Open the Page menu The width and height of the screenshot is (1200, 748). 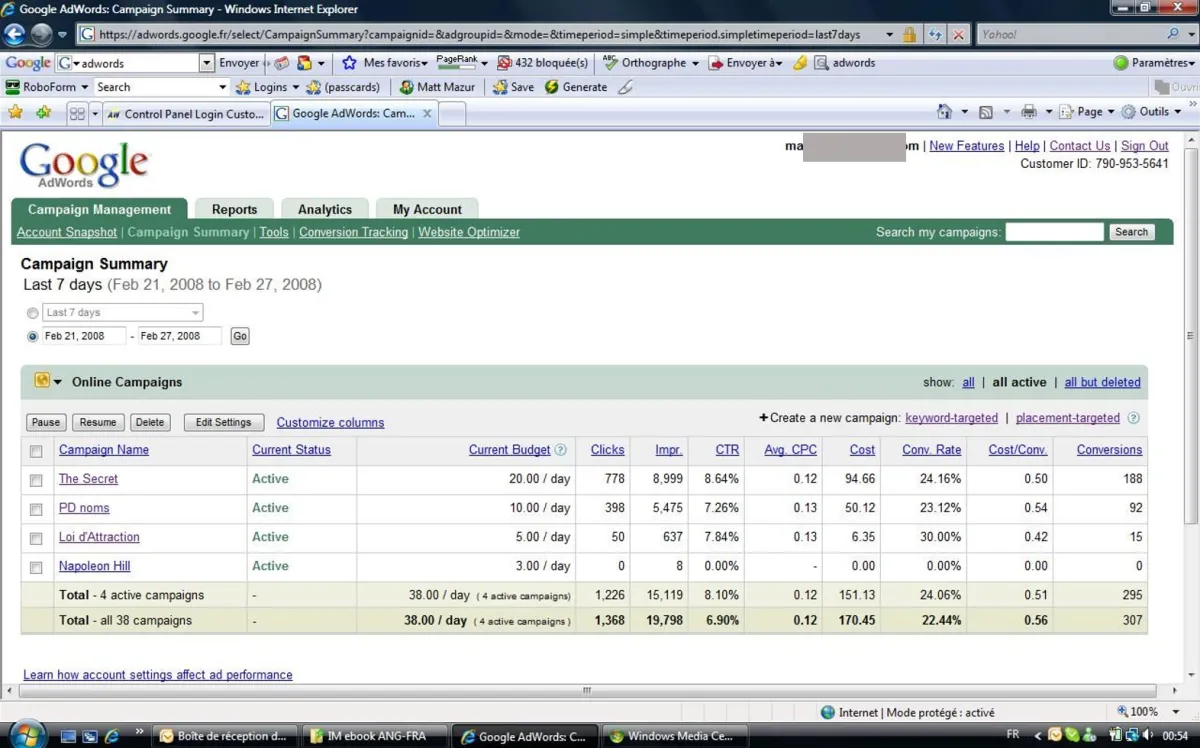pos(1086,112)
